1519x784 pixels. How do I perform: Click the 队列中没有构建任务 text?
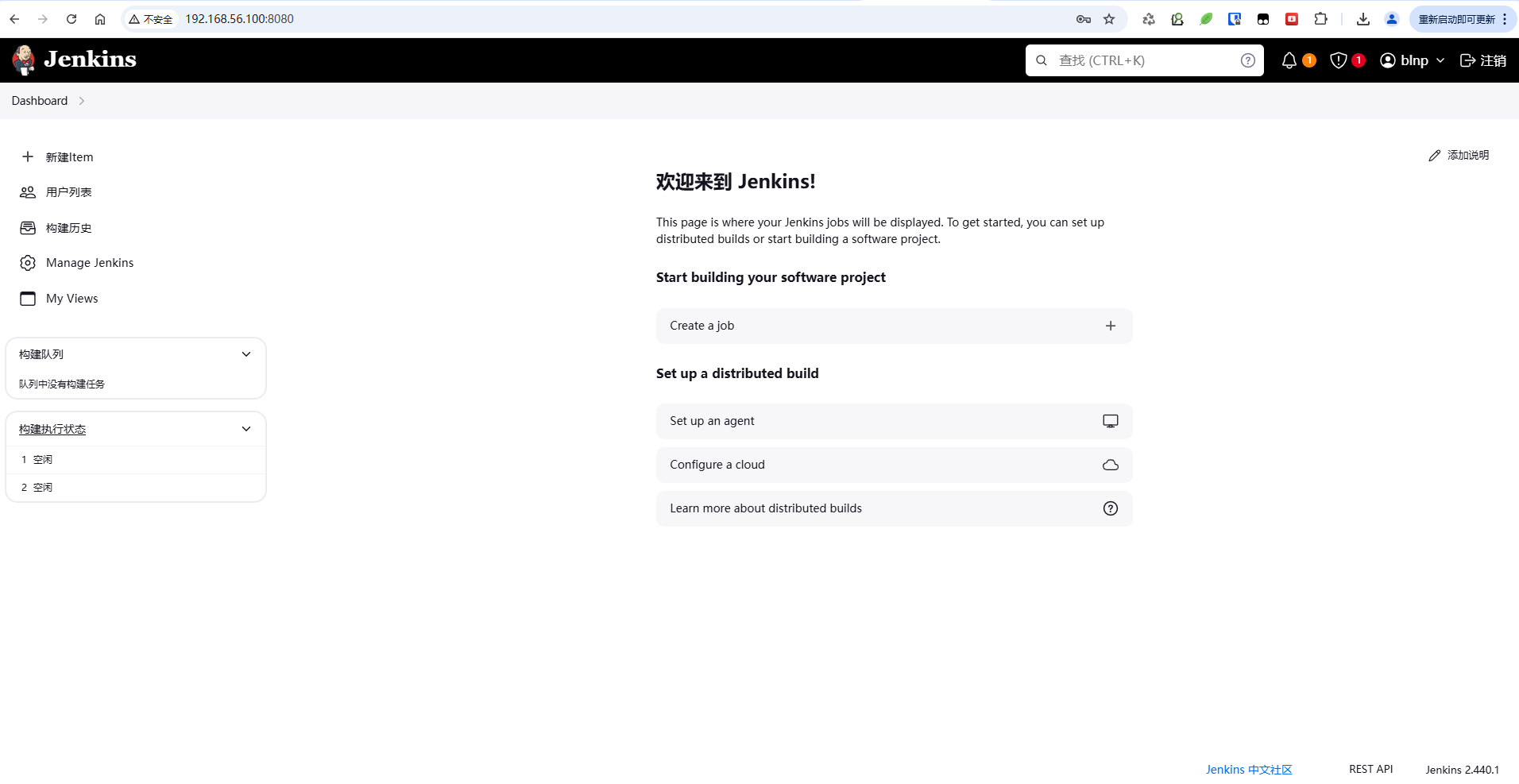(x=62, y=384)
